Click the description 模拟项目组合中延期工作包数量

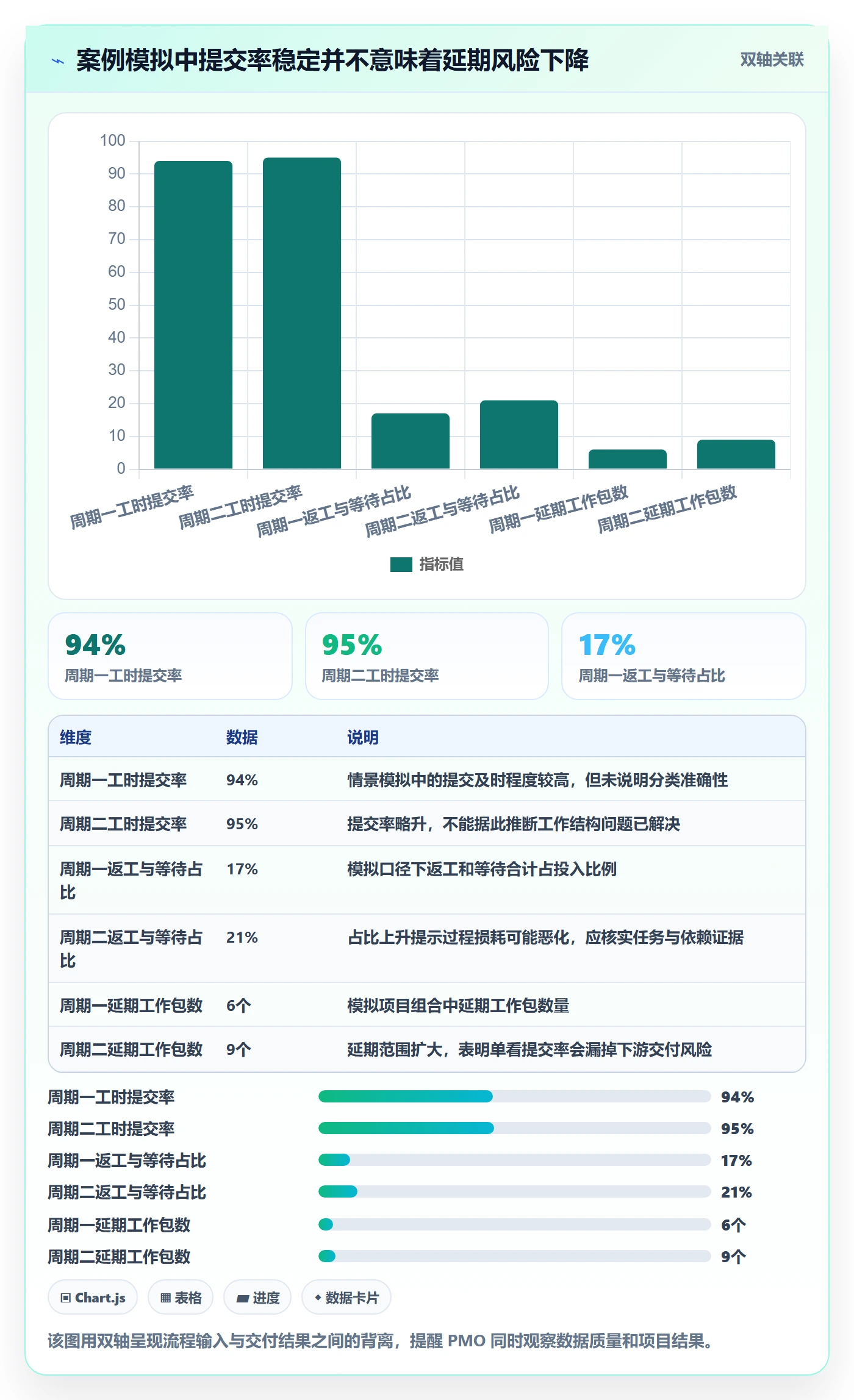pos(458,1005)
